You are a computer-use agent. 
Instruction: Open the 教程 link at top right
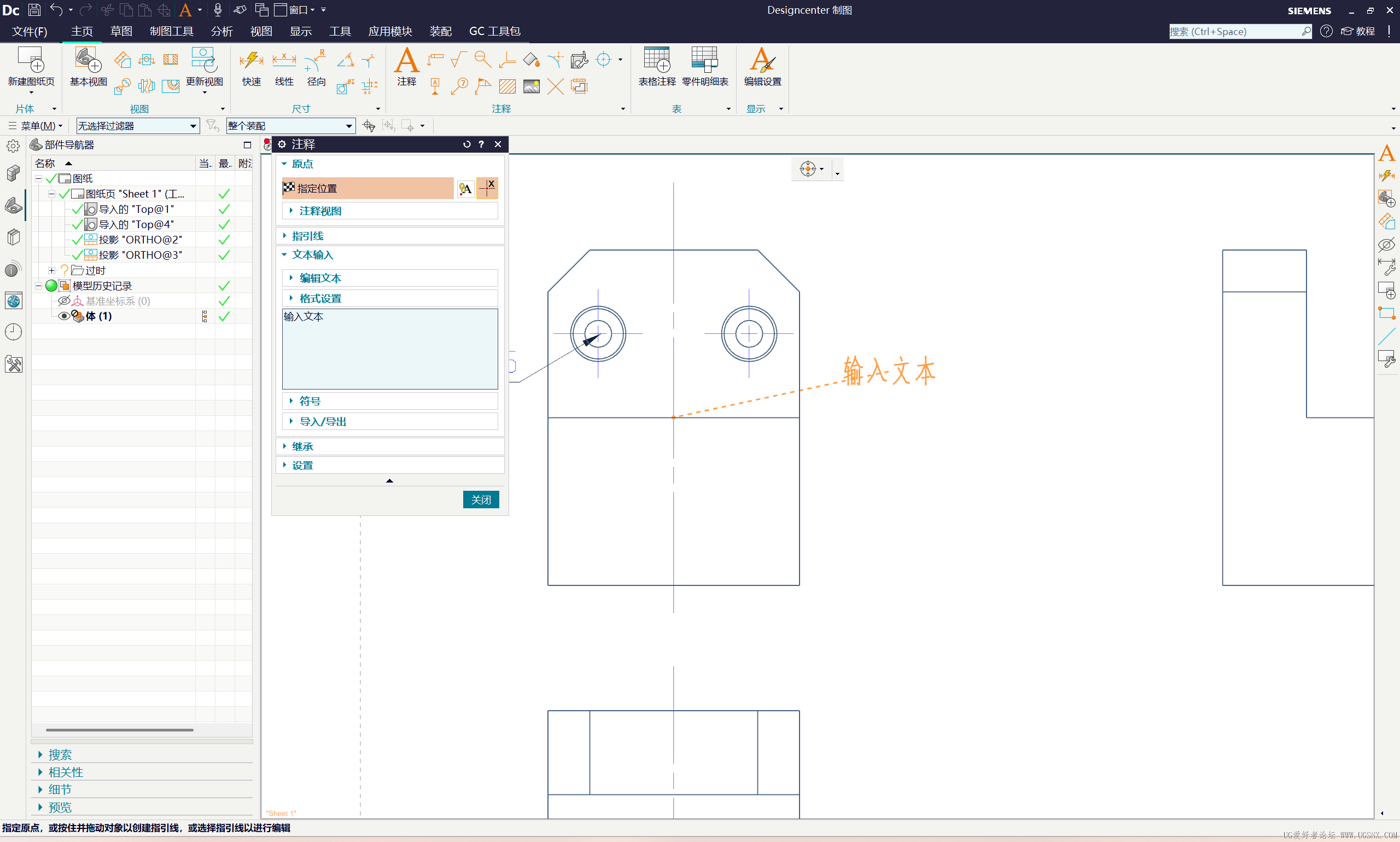1357,31
